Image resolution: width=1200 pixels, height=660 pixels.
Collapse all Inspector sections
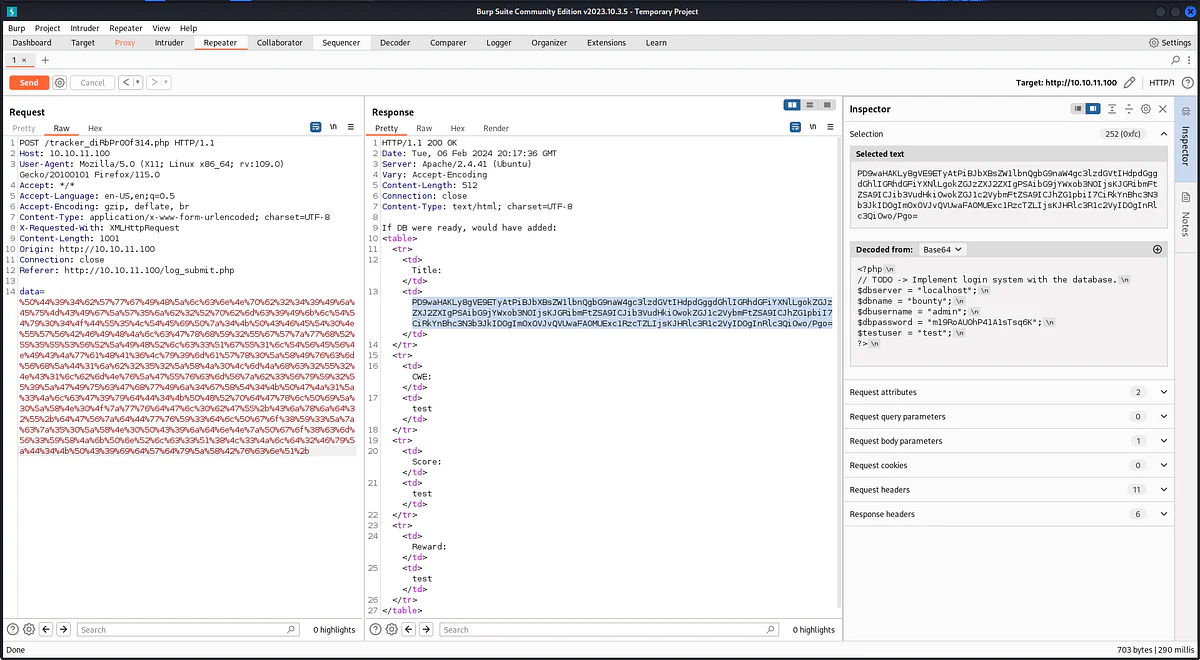1129,109
